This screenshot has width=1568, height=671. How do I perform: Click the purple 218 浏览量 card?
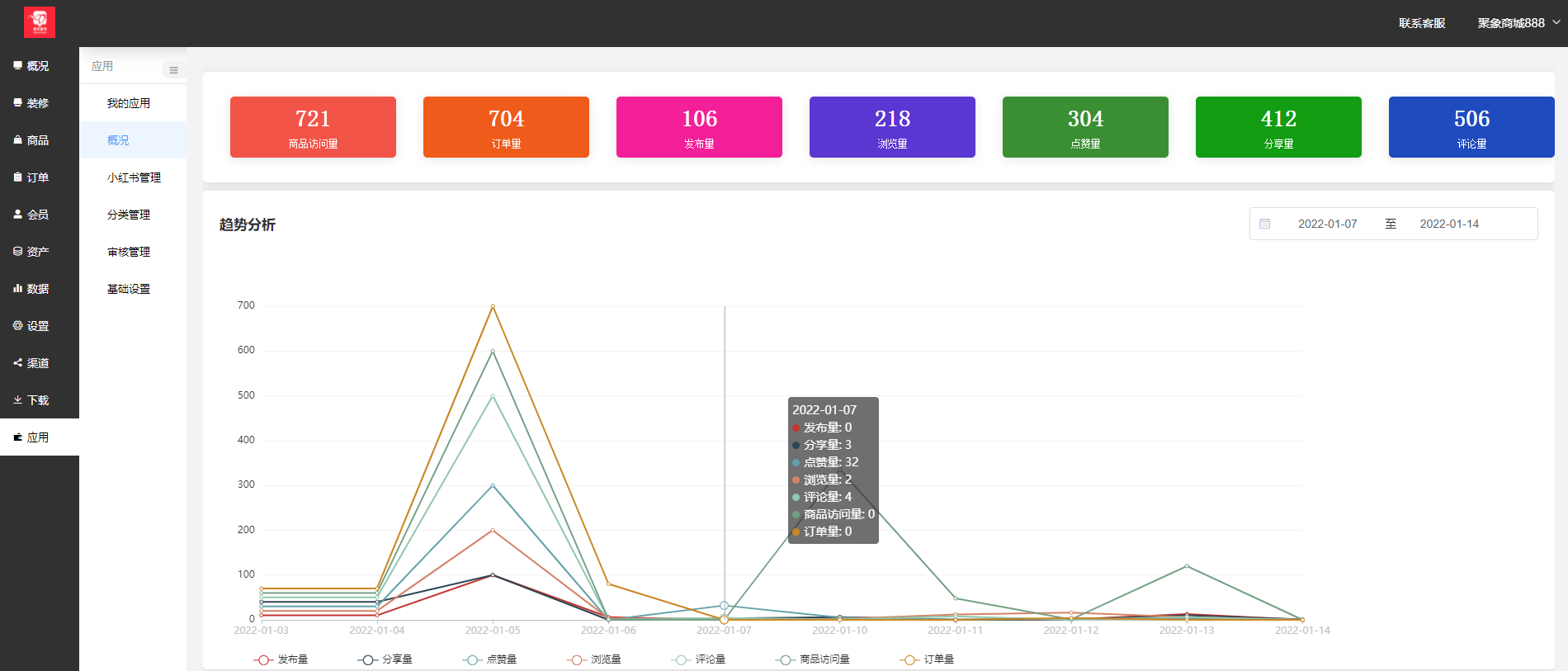click(x=892, y=127)
